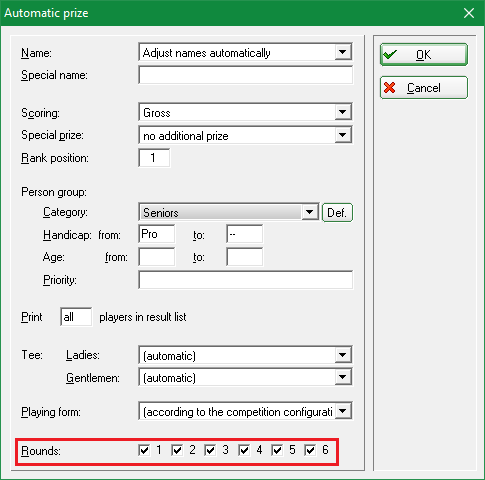The height and width of the screenshot is (480, 485).
Task: Toggle round 2 checkbox
Action: point(177,450)
